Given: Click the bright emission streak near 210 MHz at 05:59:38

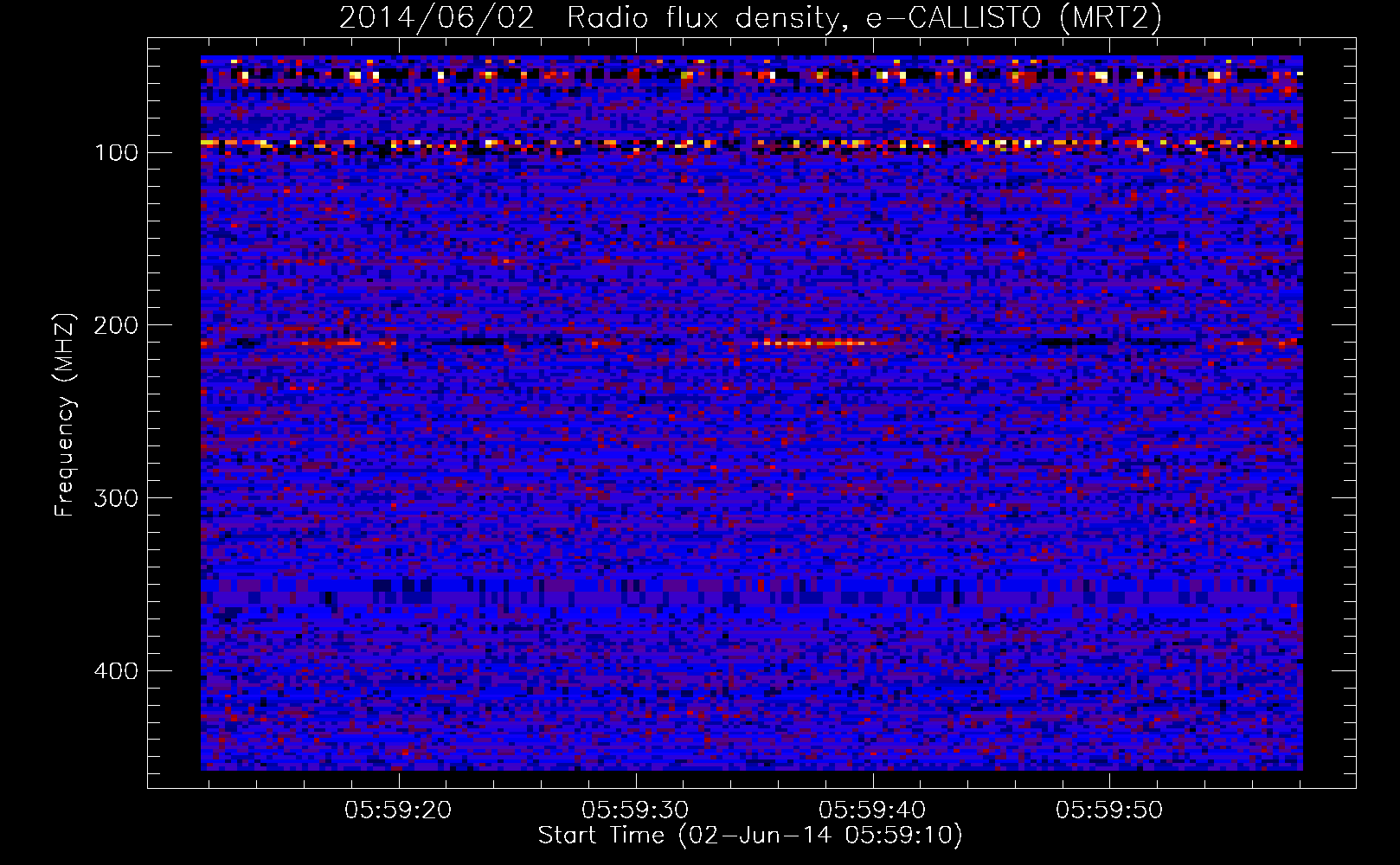Looking at the screenshot, I should [818, 343].
